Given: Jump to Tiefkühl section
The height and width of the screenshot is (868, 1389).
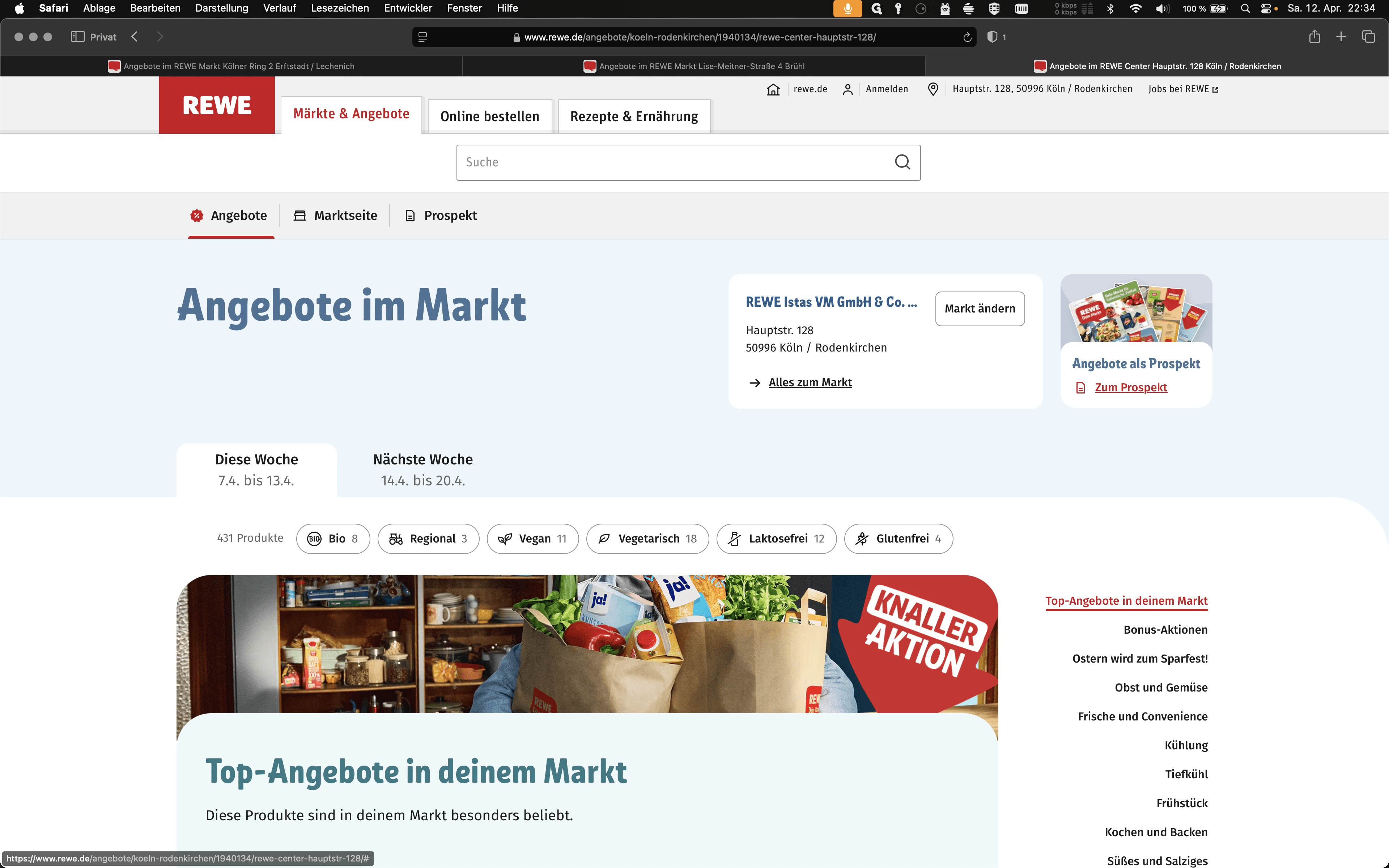Looking at the screenshot, I should 1186,774.
